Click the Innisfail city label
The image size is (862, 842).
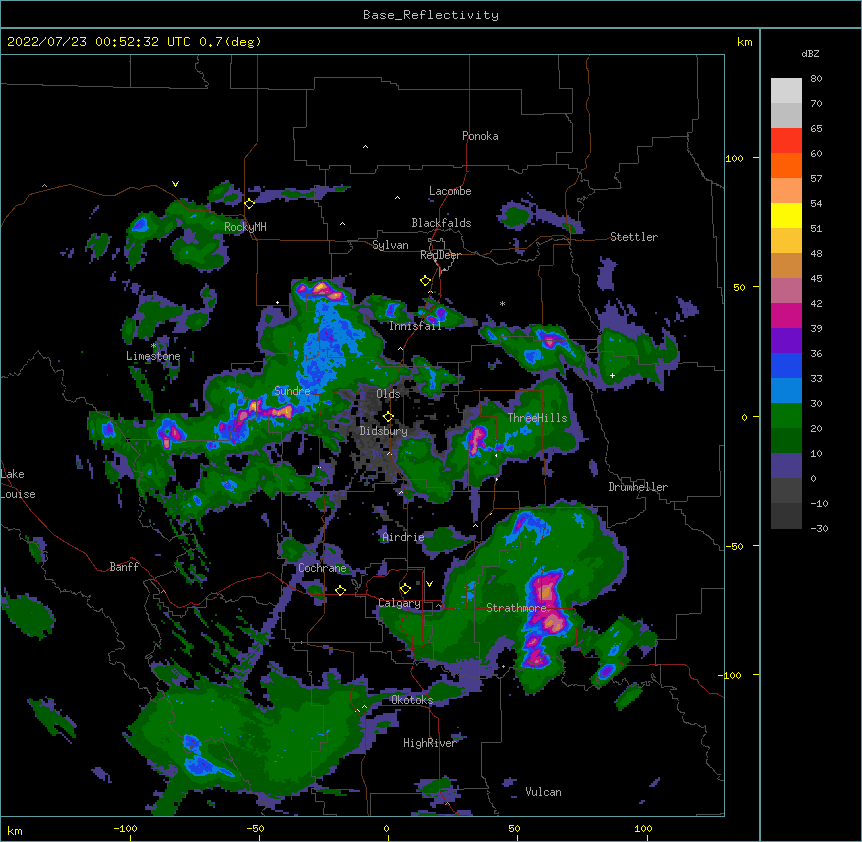(415, 326)
